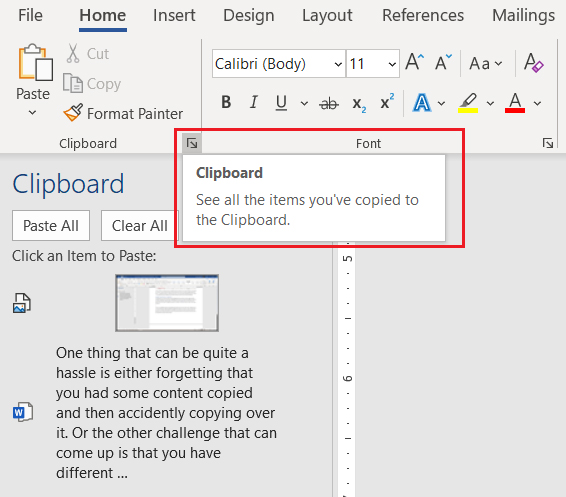Switch to the Layout tab
The image size is (566, 497).
coord(327,16)
